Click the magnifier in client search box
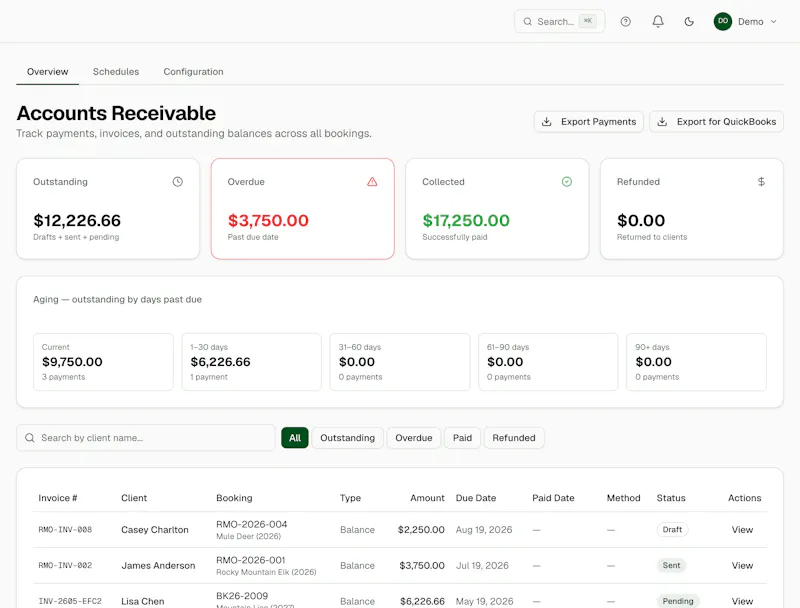This screenshot has width=800, height=608. tap(30, 438)
